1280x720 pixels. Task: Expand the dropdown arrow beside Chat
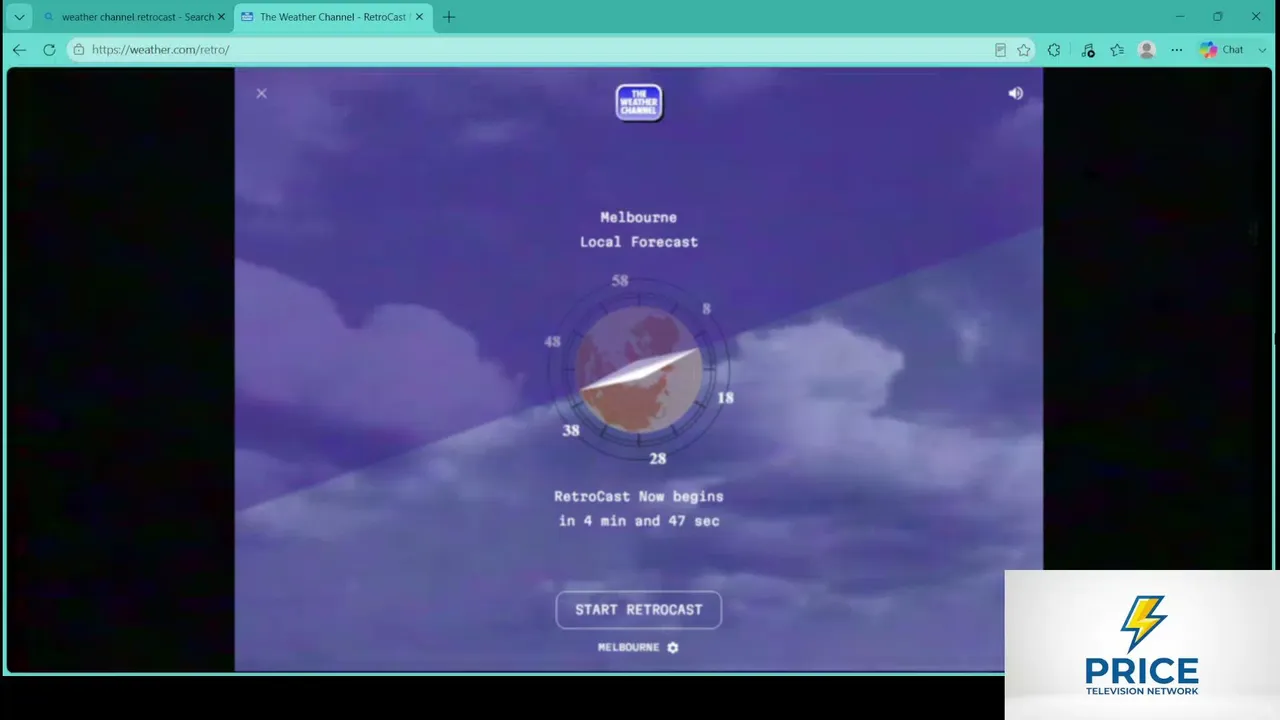[1262, 50]
